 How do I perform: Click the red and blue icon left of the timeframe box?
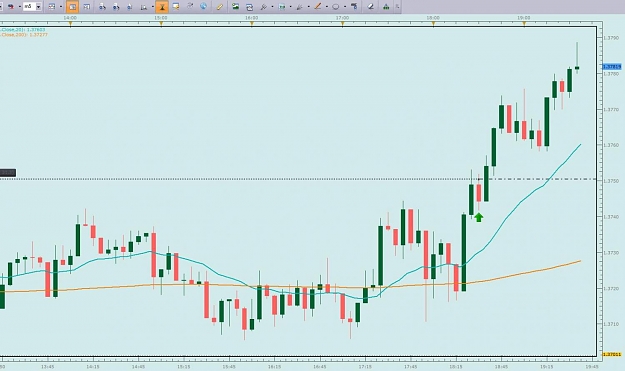pyautogui.click(x=11, y=6)
